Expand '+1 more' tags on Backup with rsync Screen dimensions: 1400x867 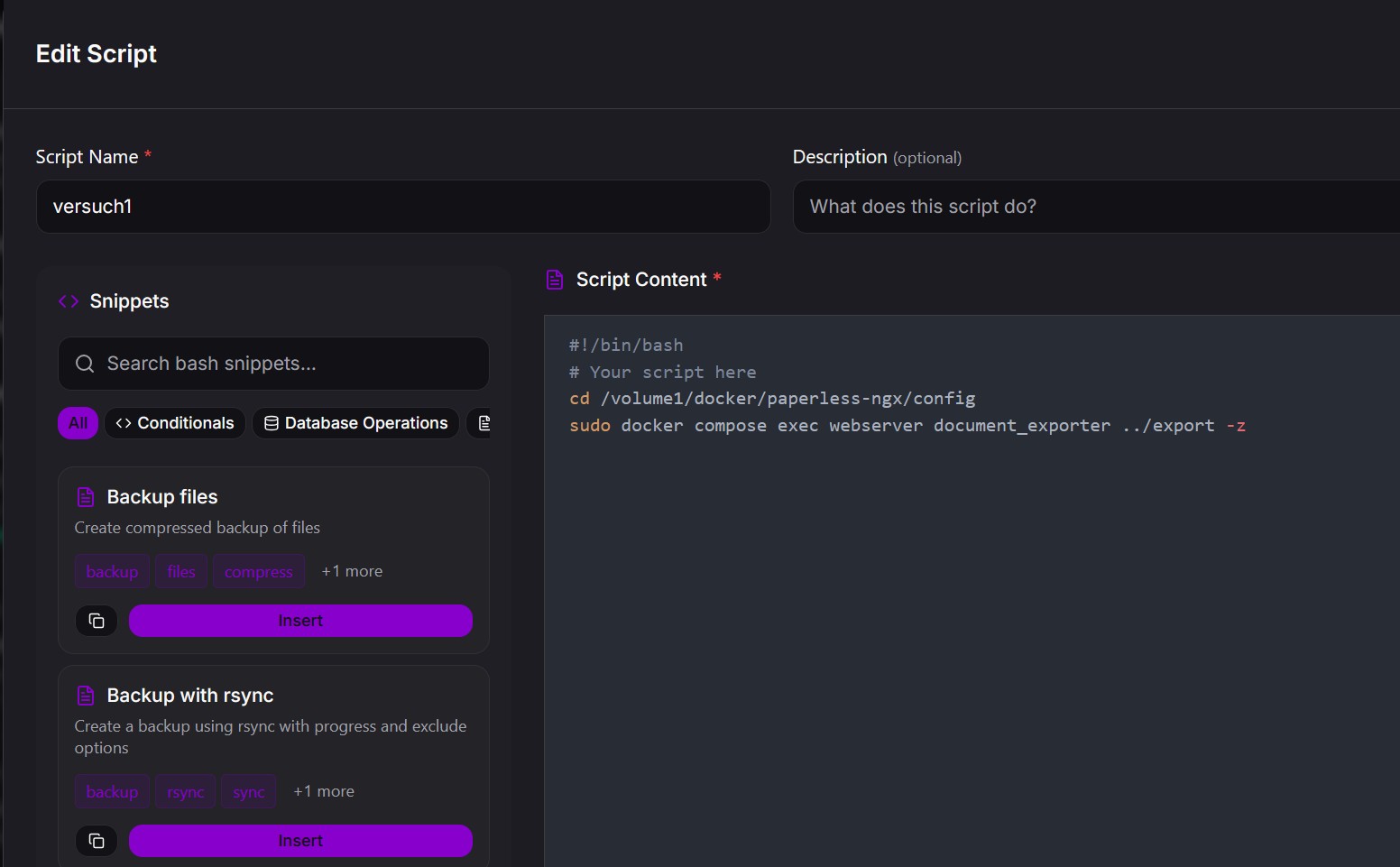324,791
